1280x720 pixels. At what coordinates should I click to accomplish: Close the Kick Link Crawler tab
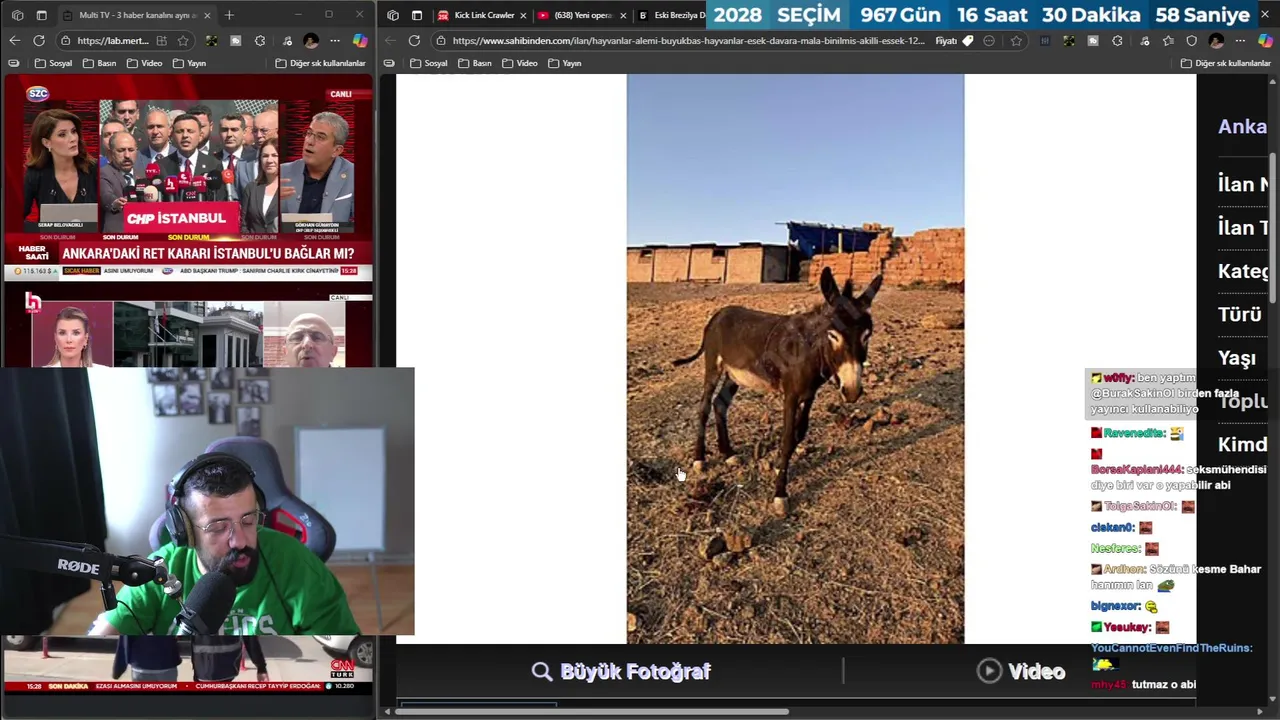(x=523, y=15)
